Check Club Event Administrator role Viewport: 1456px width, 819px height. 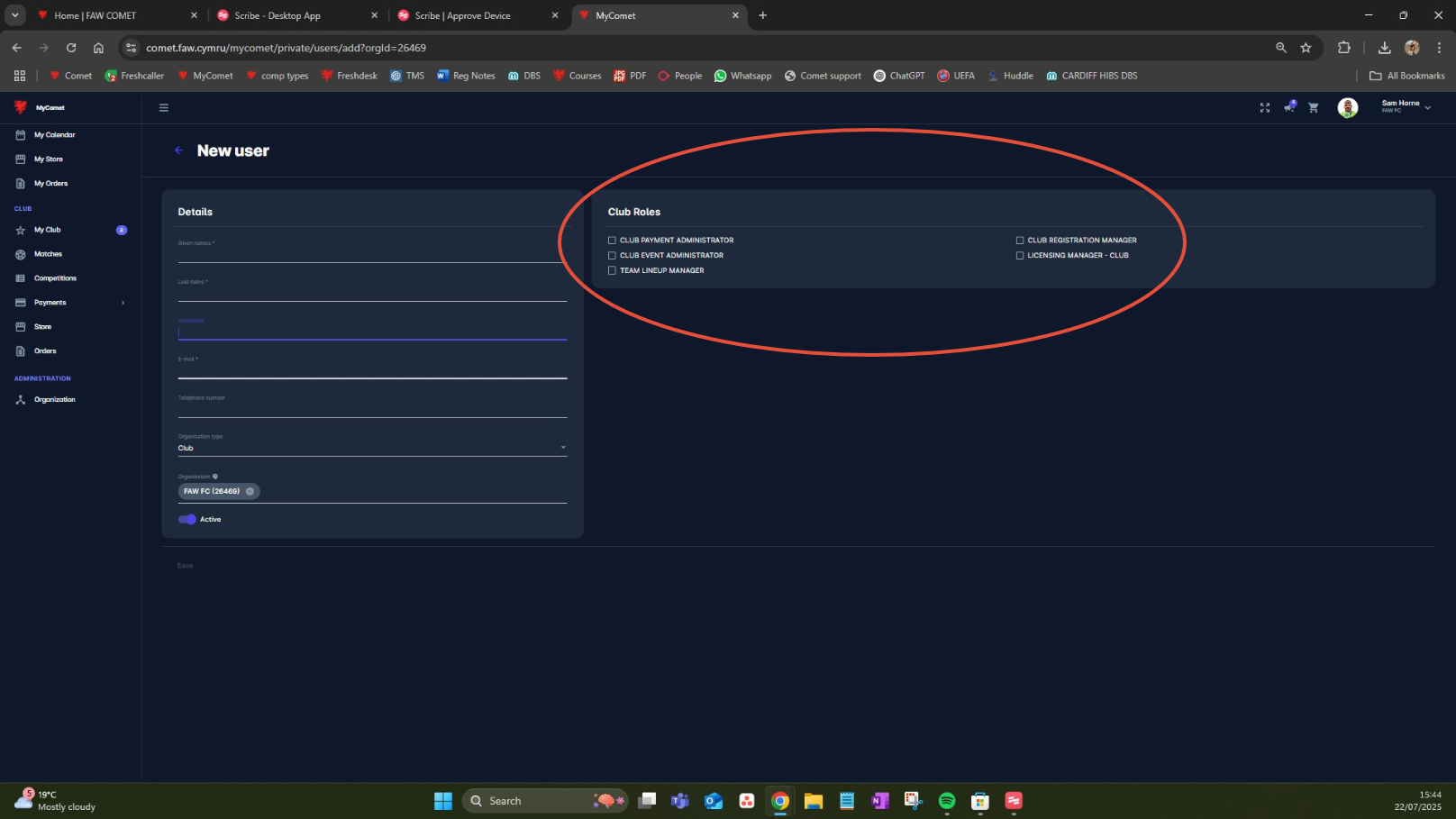(x=612, y=256)
